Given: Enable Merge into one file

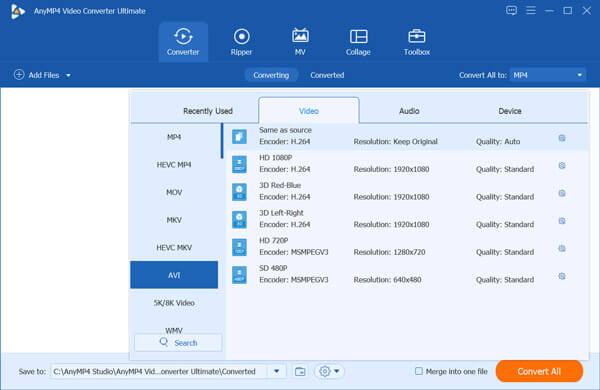Looking at the screenshot, I should click(419, 371).
